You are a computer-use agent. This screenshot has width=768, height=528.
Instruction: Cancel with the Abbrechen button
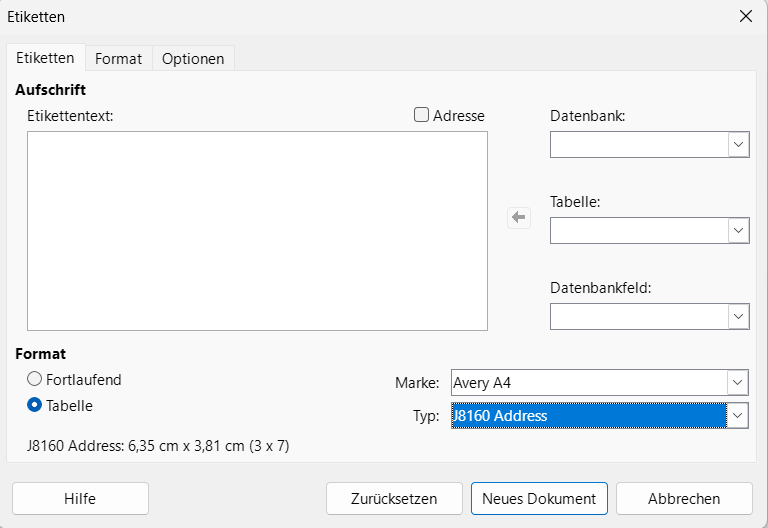click(683, 498)
